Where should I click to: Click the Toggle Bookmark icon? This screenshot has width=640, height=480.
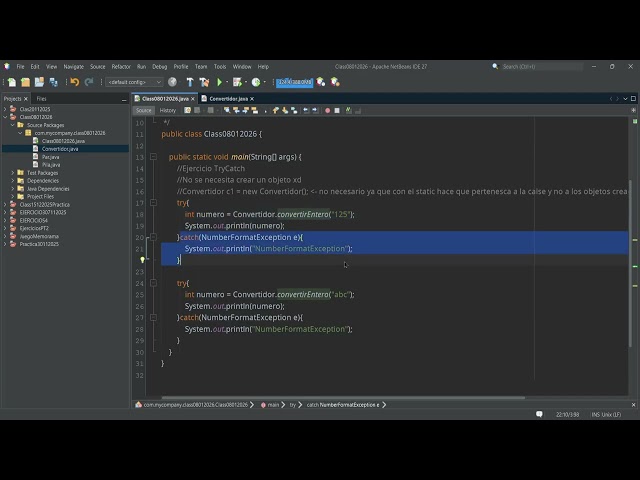click(x=294, y=110)
